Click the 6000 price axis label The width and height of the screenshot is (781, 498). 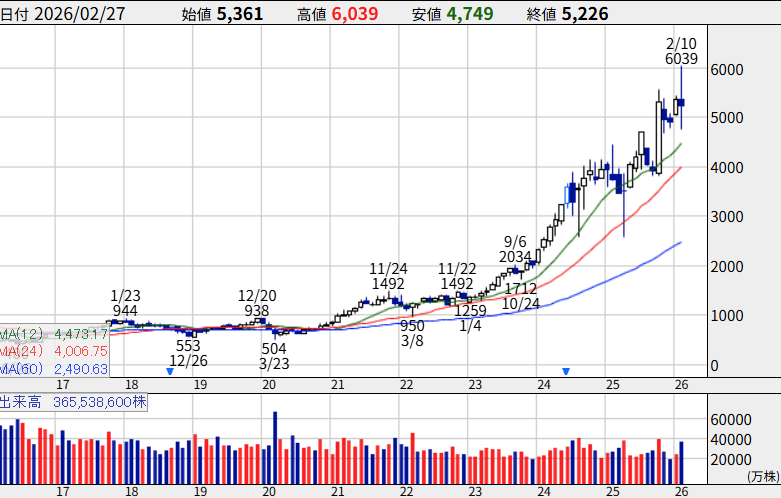[727, 70]
